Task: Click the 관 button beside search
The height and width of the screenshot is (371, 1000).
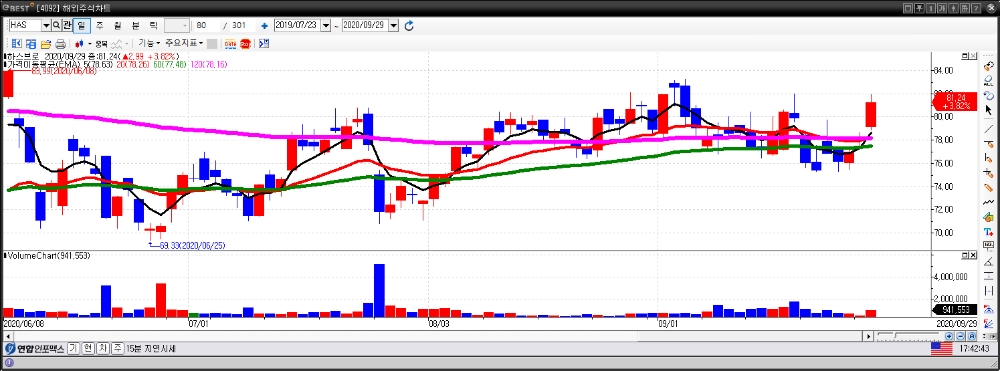Action: [x=67, y=25]
